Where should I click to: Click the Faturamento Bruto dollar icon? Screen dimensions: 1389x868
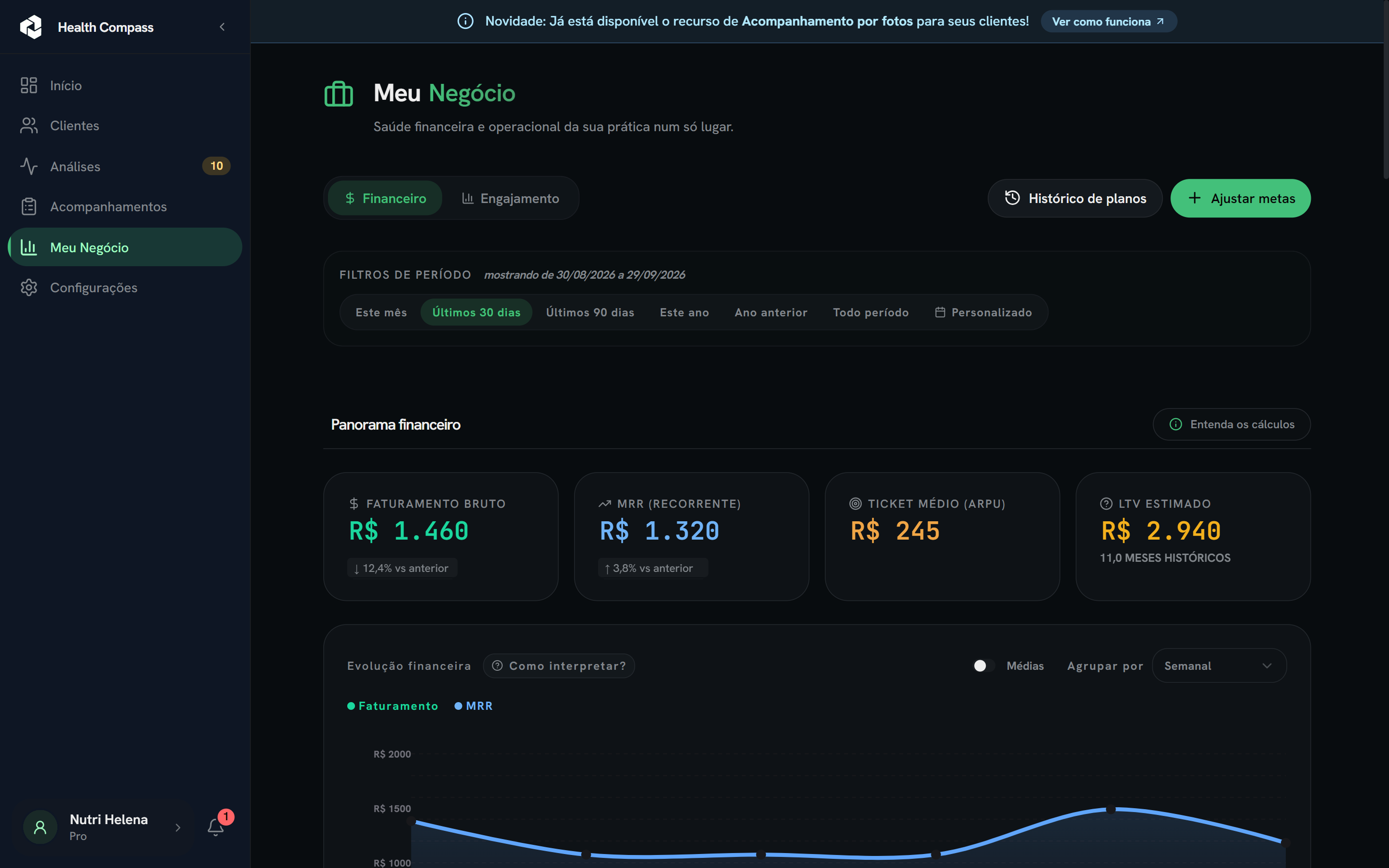[354, 503]
